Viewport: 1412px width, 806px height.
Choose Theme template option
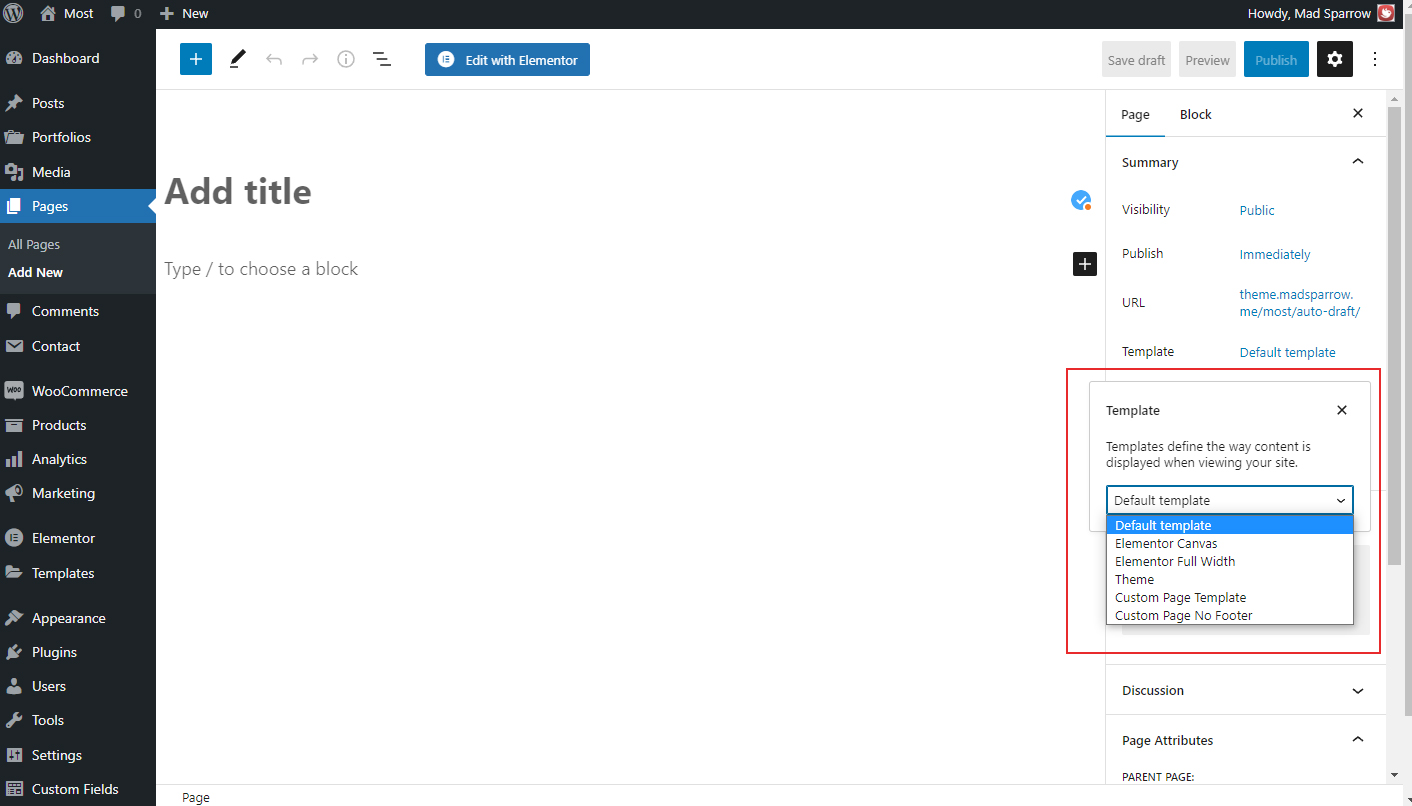pyautogui.click(x=1230, y=579)
